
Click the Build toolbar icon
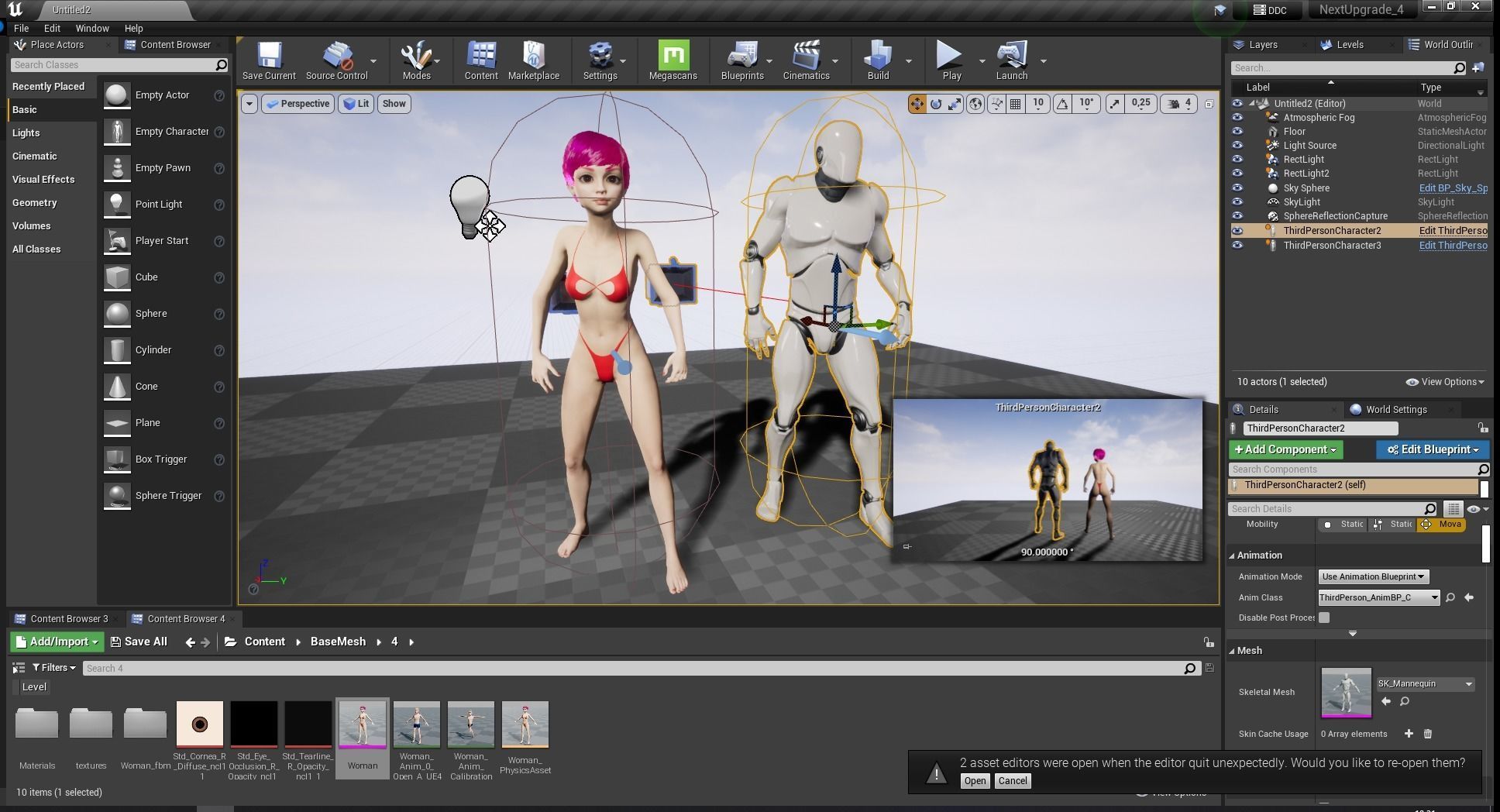pos(878,60)
